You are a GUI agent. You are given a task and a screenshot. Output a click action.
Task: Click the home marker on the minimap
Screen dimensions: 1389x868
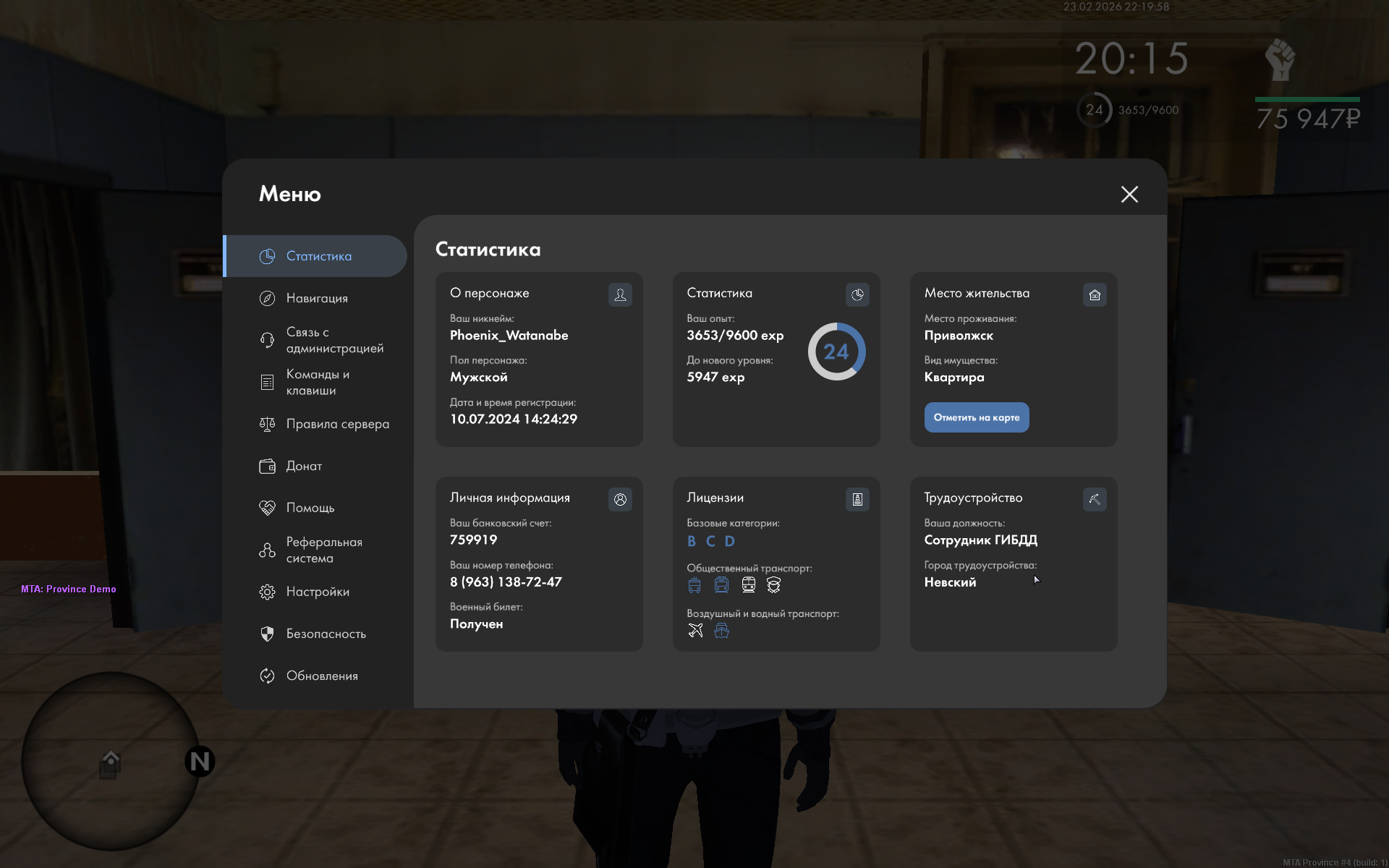(x=110, y=764)
